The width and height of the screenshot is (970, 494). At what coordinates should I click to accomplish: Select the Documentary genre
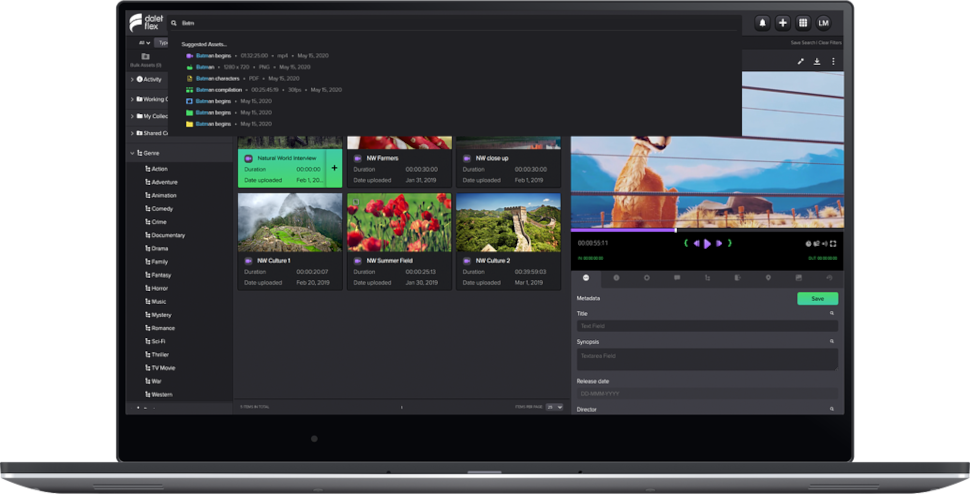click(x=165, y=235)
